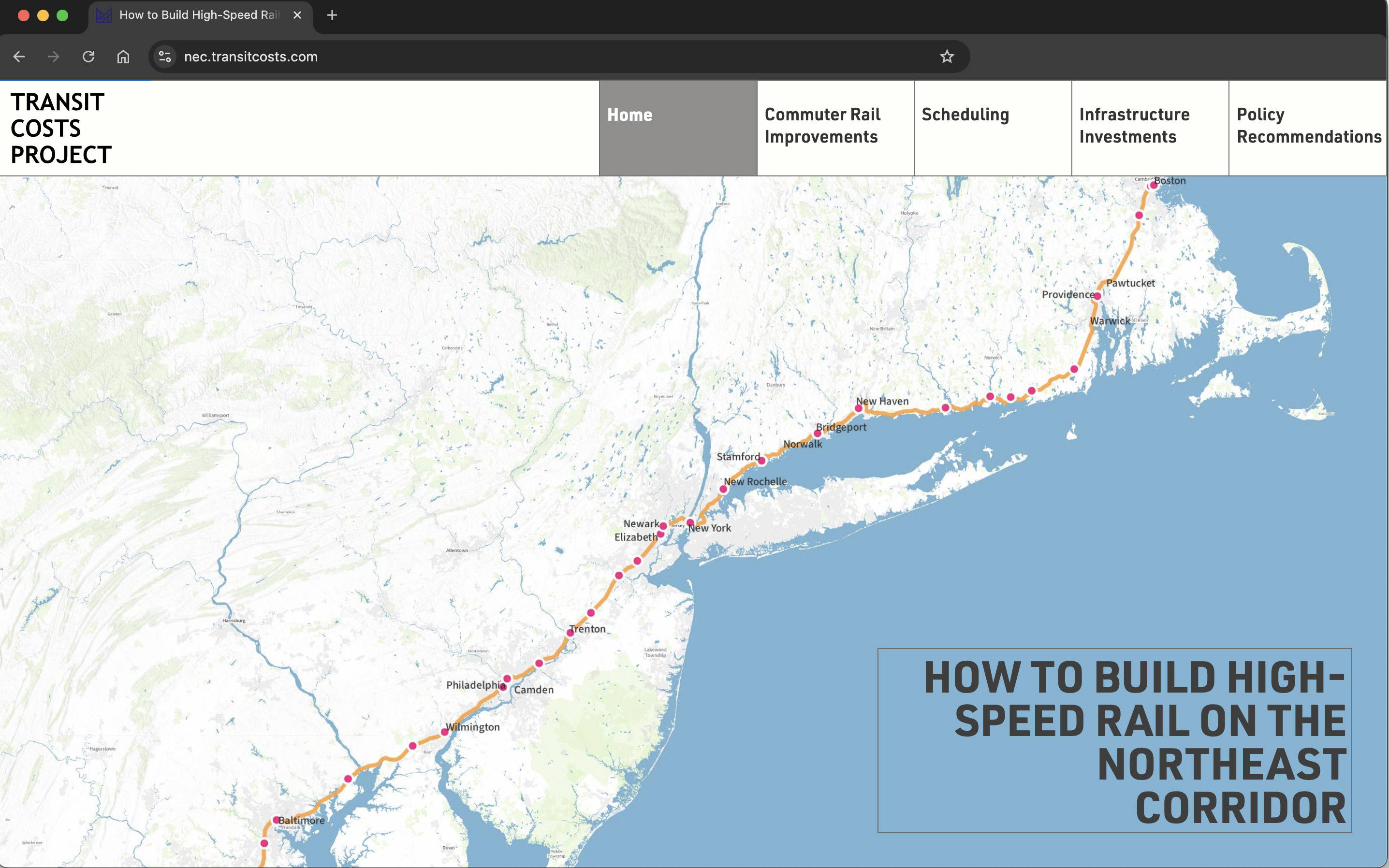Click the browser back arrow
The image size is (1389, 868).
pyautogui.click(x=19, y=56)
